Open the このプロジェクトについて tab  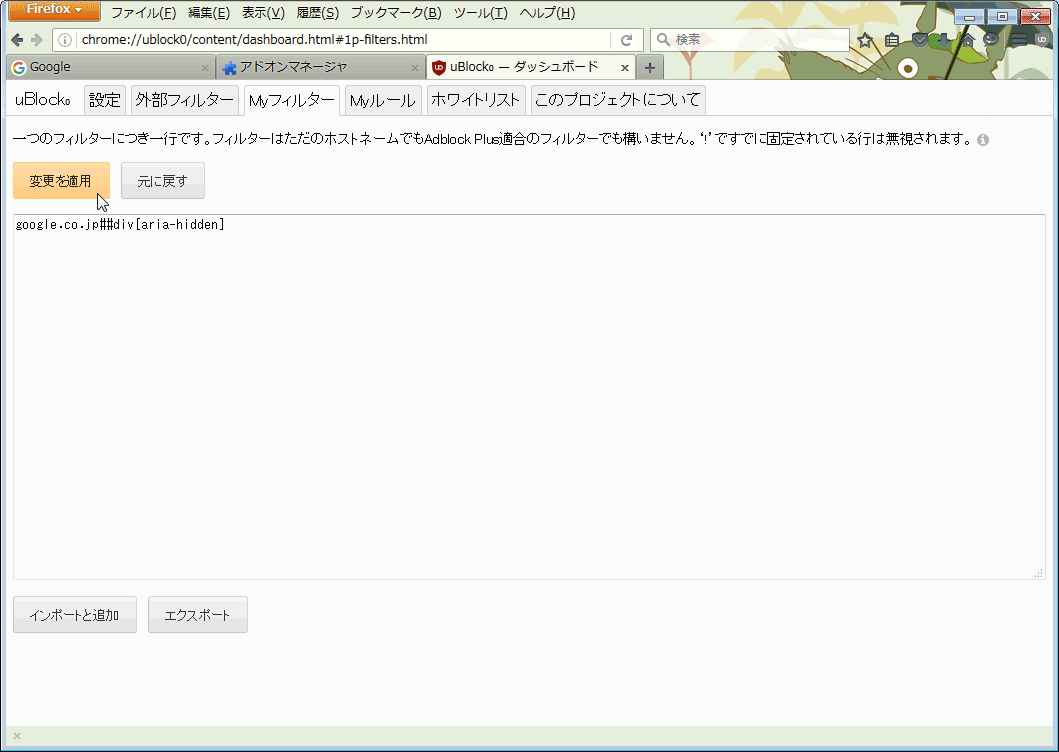pos(618,101)
